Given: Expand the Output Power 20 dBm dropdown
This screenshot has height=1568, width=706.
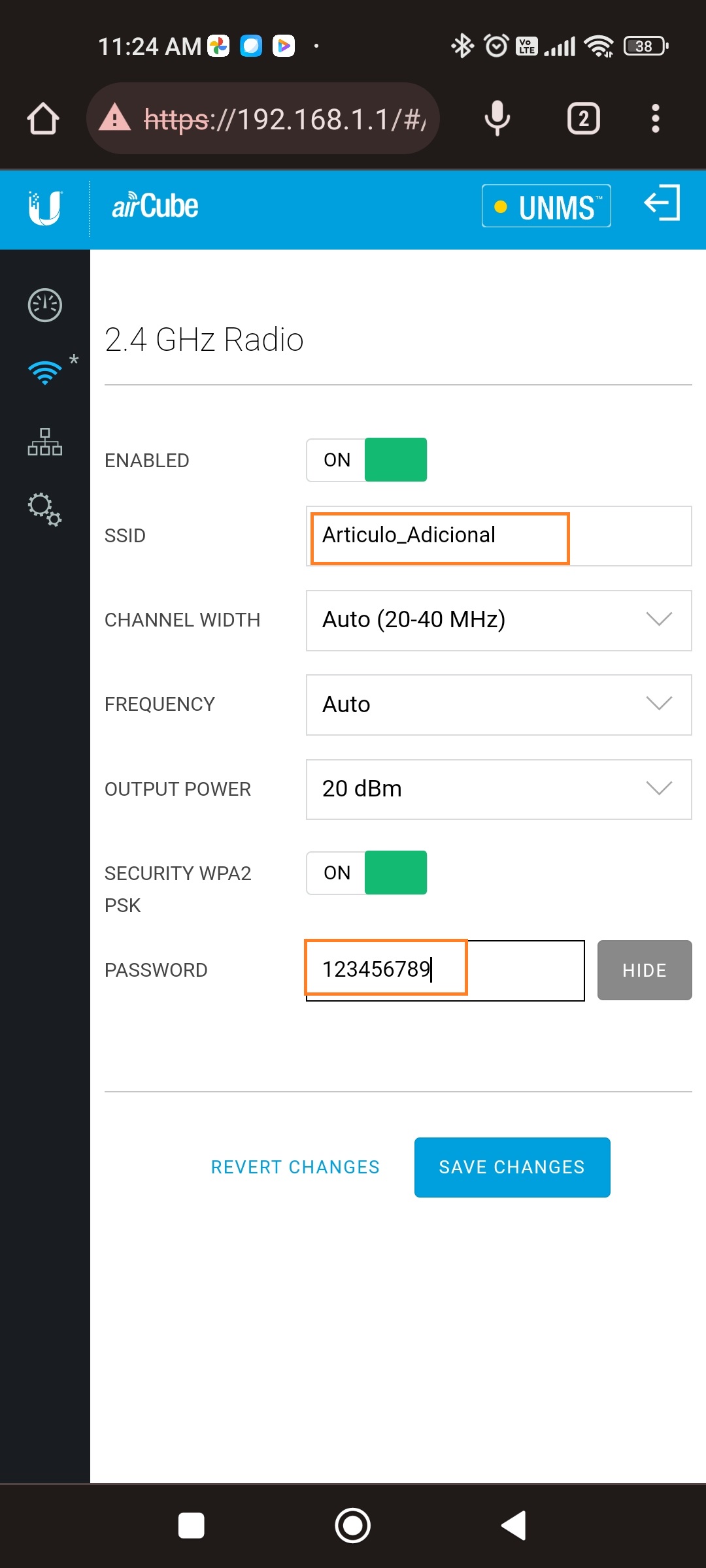Looking at the screenshot, I should click(x=498, y=789).
